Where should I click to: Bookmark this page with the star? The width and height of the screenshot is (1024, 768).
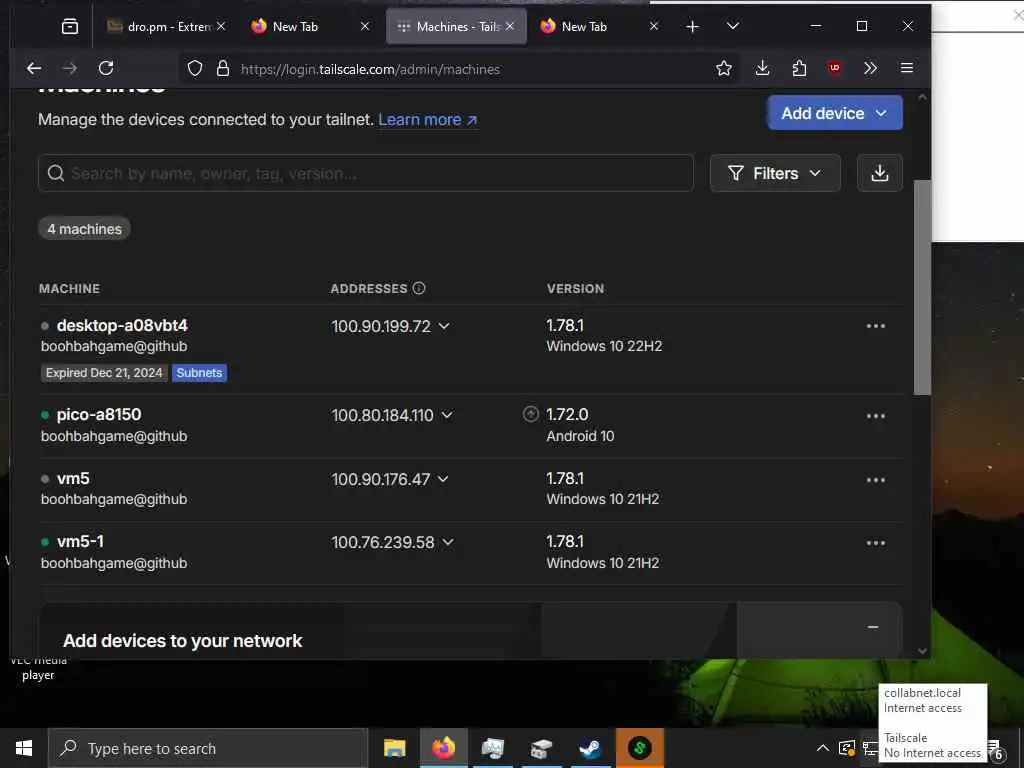(x=724, y=68)
